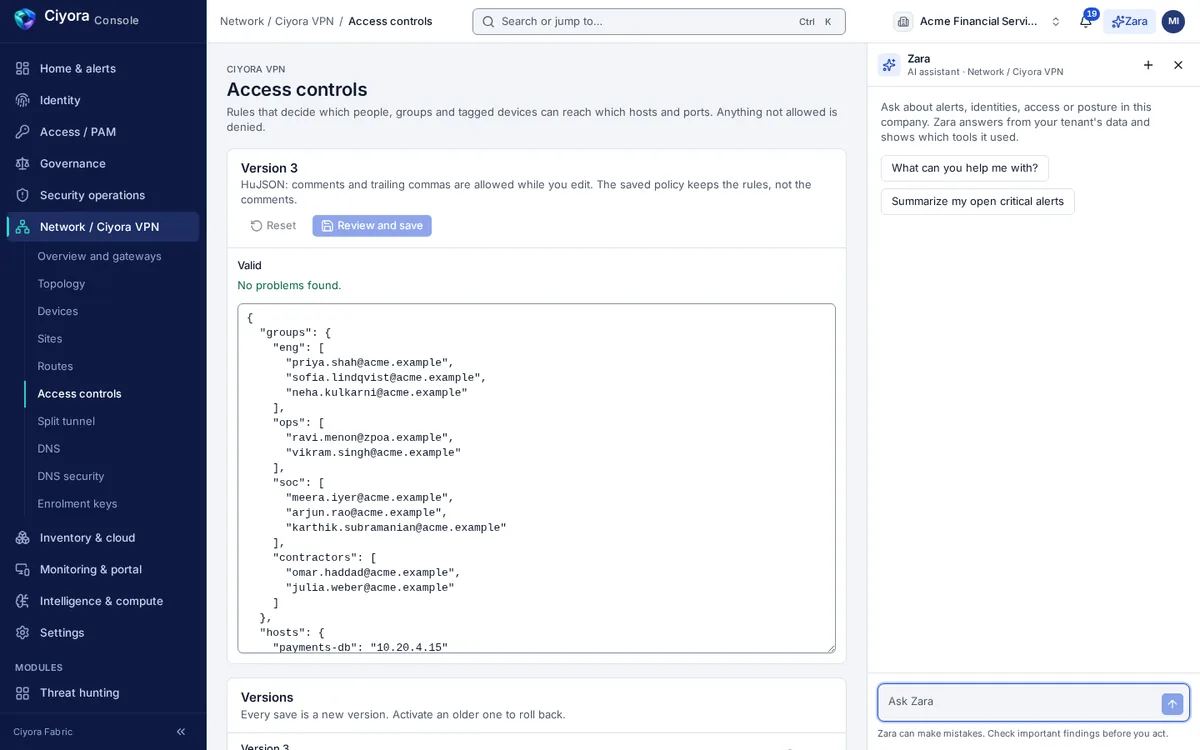Image resolution: width=1200 pixels, height=750 pixels.
Task: Click the Ciyora logo icon
Action: click(x=25, y=19)
